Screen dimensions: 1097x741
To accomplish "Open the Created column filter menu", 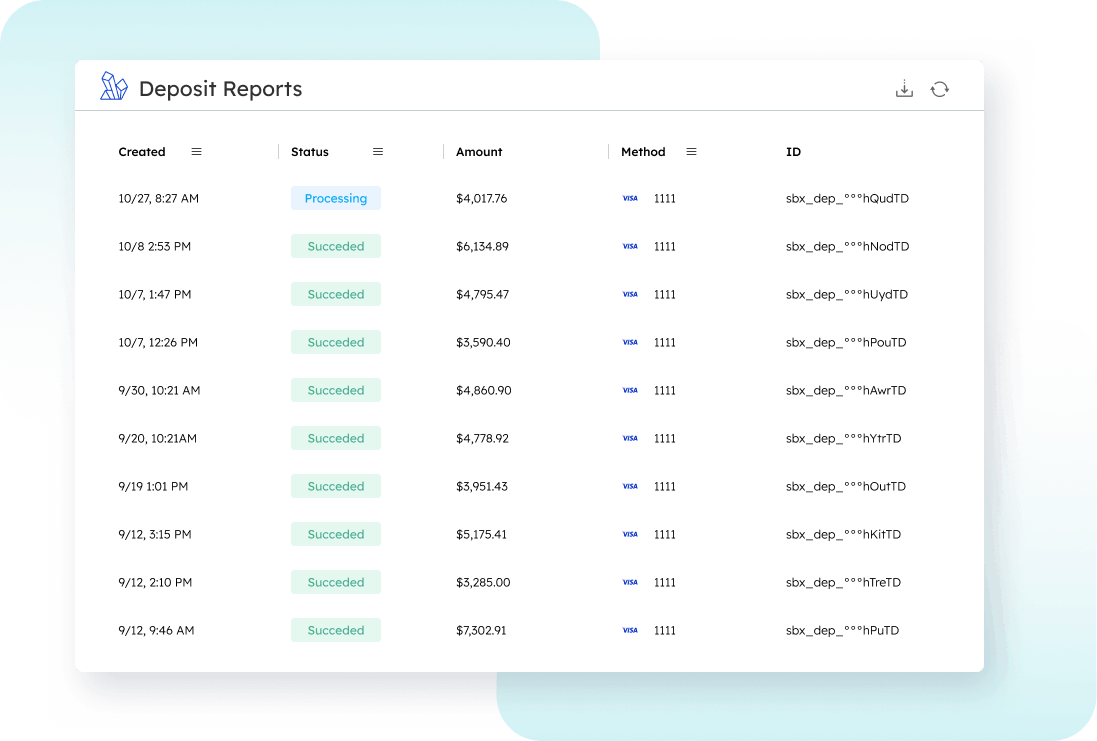I will [196, 152].
